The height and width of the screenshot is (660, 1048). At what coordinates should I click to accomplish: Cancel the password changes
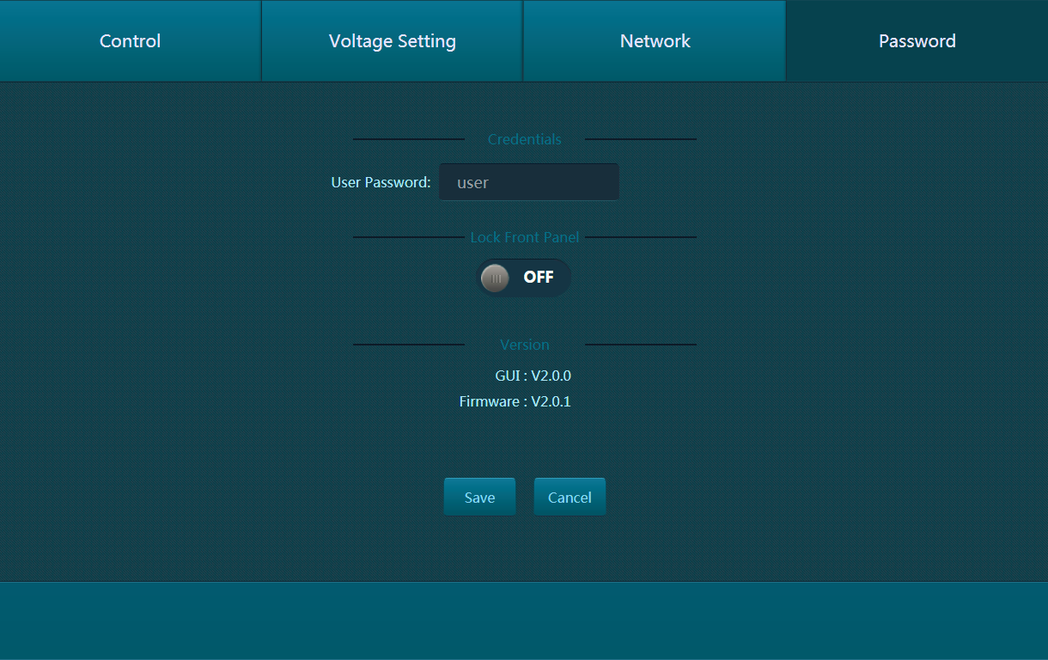pyautogui.click(x=570, y=497)
